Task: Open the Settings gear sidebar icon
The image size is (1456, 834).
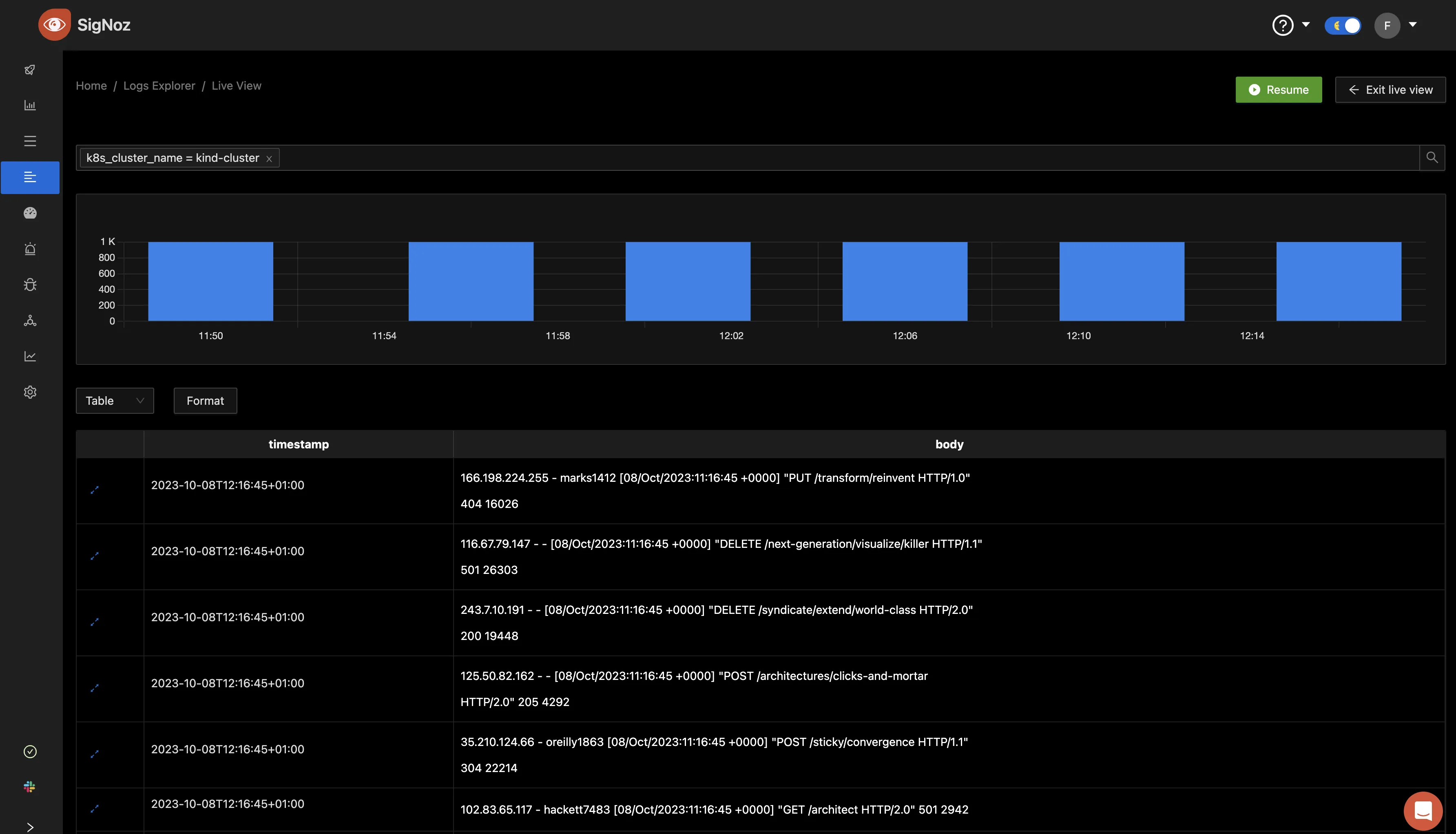Action: tap(30, 393)
